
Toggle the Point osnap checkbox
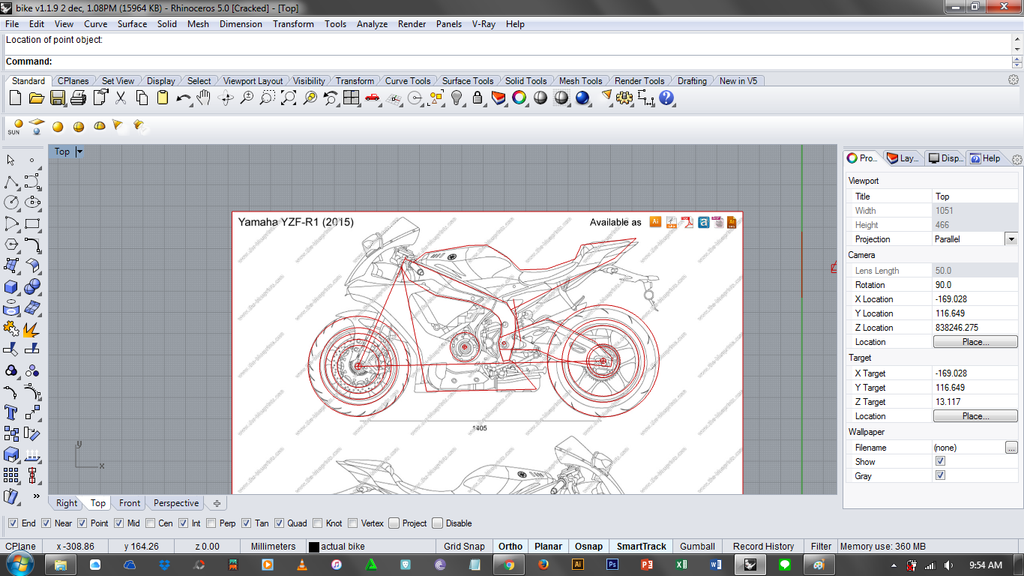pos(82,523)
